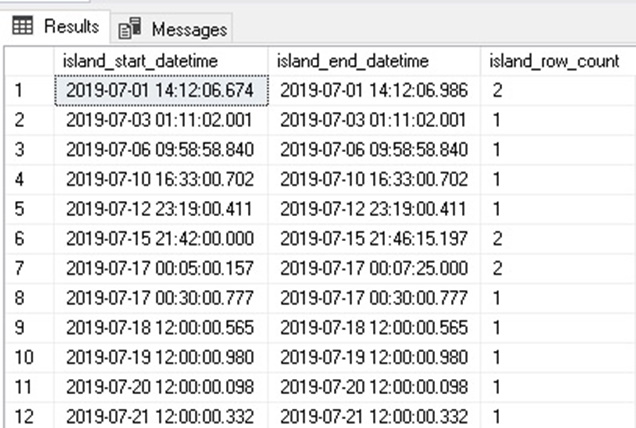Click end datetime cell 2019-07-15 21:46:15.197
The height and width of the screenshot is (428, 636).
pos(374,239)
